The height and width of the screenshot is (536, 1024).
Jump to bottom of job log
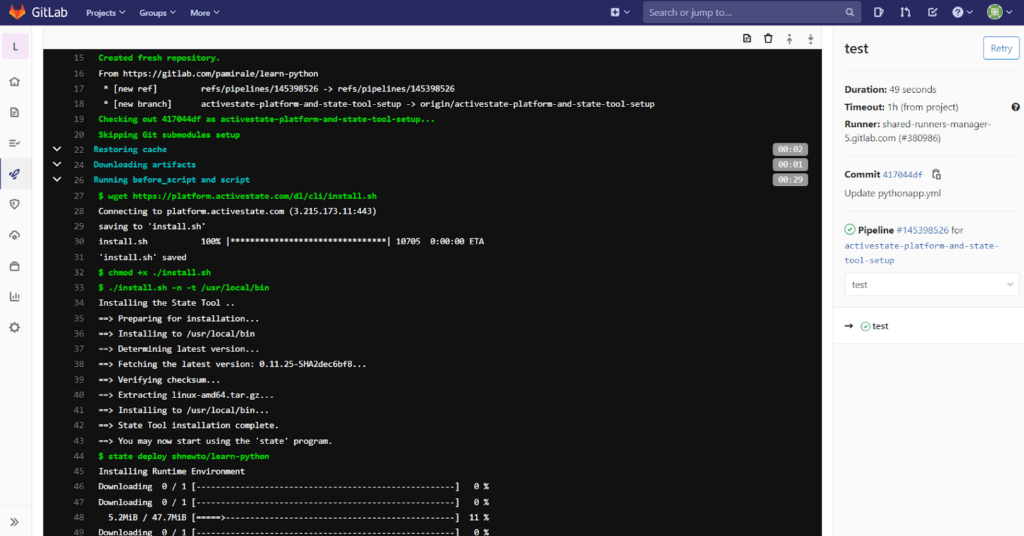click(810, 39)
